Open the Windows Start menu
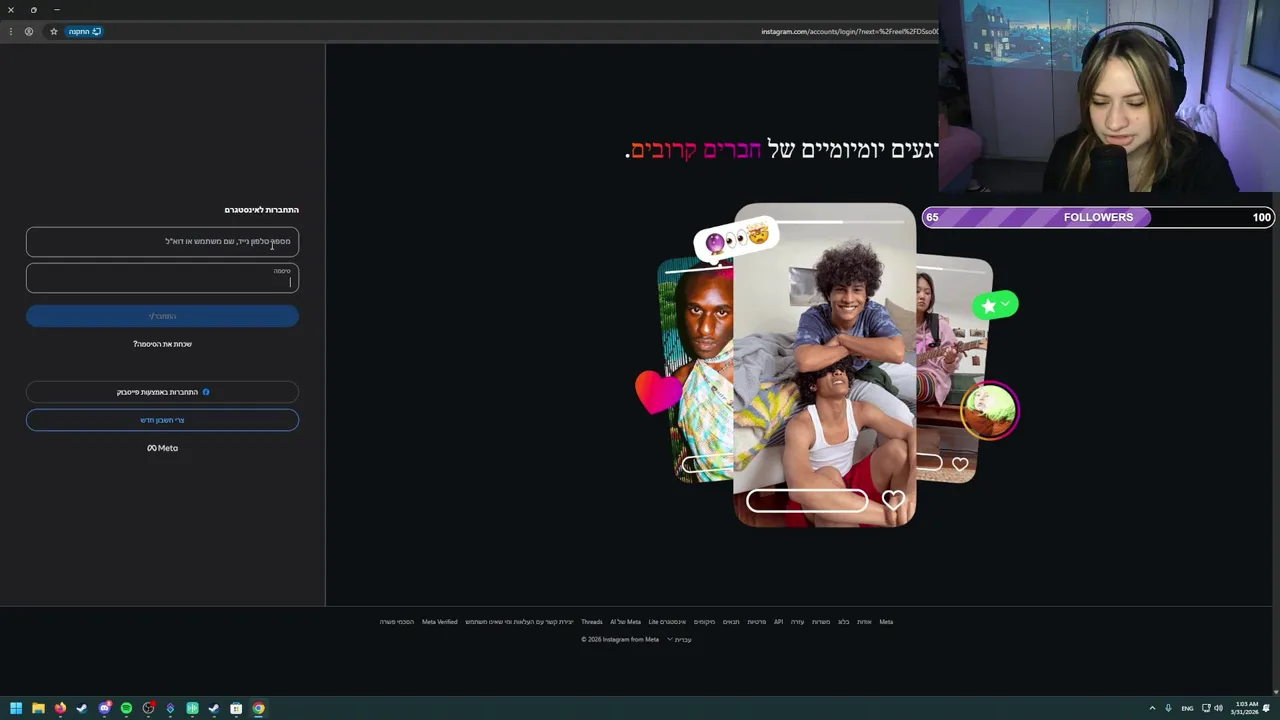 tap(16, 708)
